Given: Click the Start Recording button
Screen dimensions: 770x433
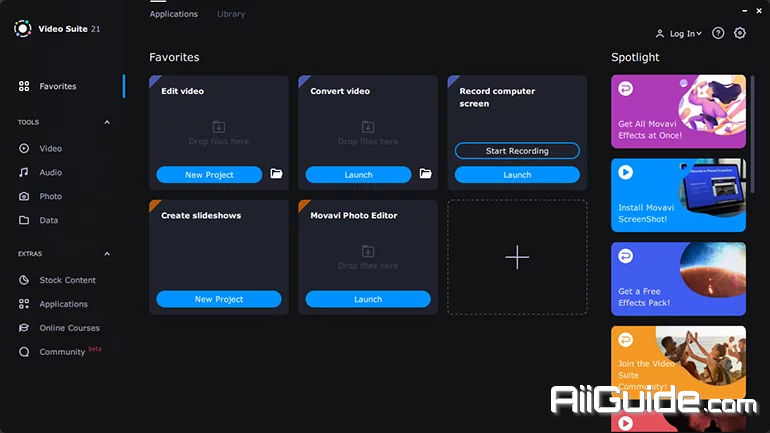Looking at the screenshot, I should click(x=517, y=151).
